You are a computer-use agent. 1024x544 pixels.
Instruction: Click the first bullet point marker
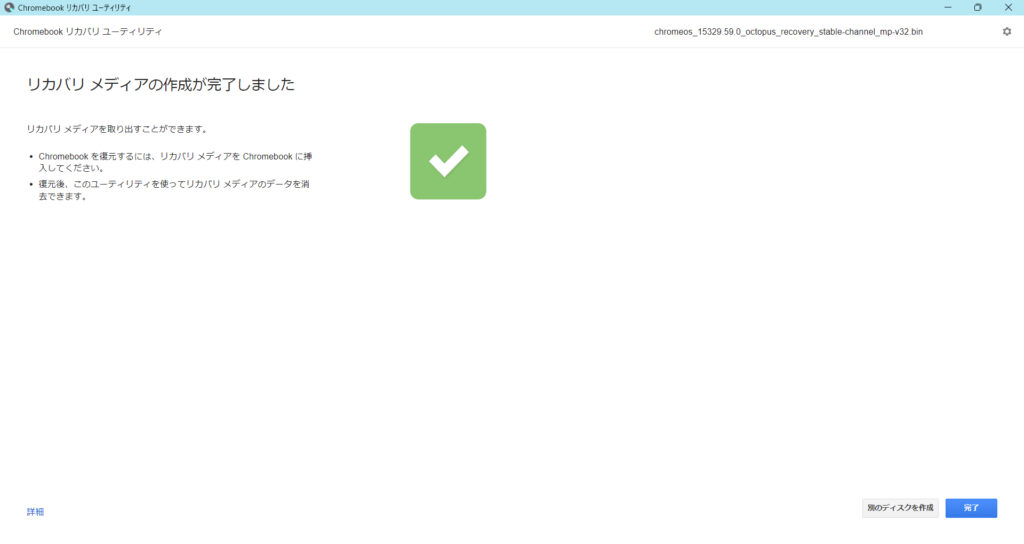[32, 157]
